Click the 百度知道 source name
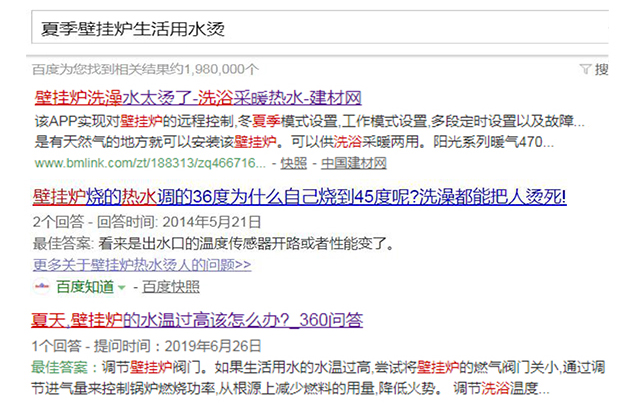Viewport: 640px width, 417px height. (84, 287)
